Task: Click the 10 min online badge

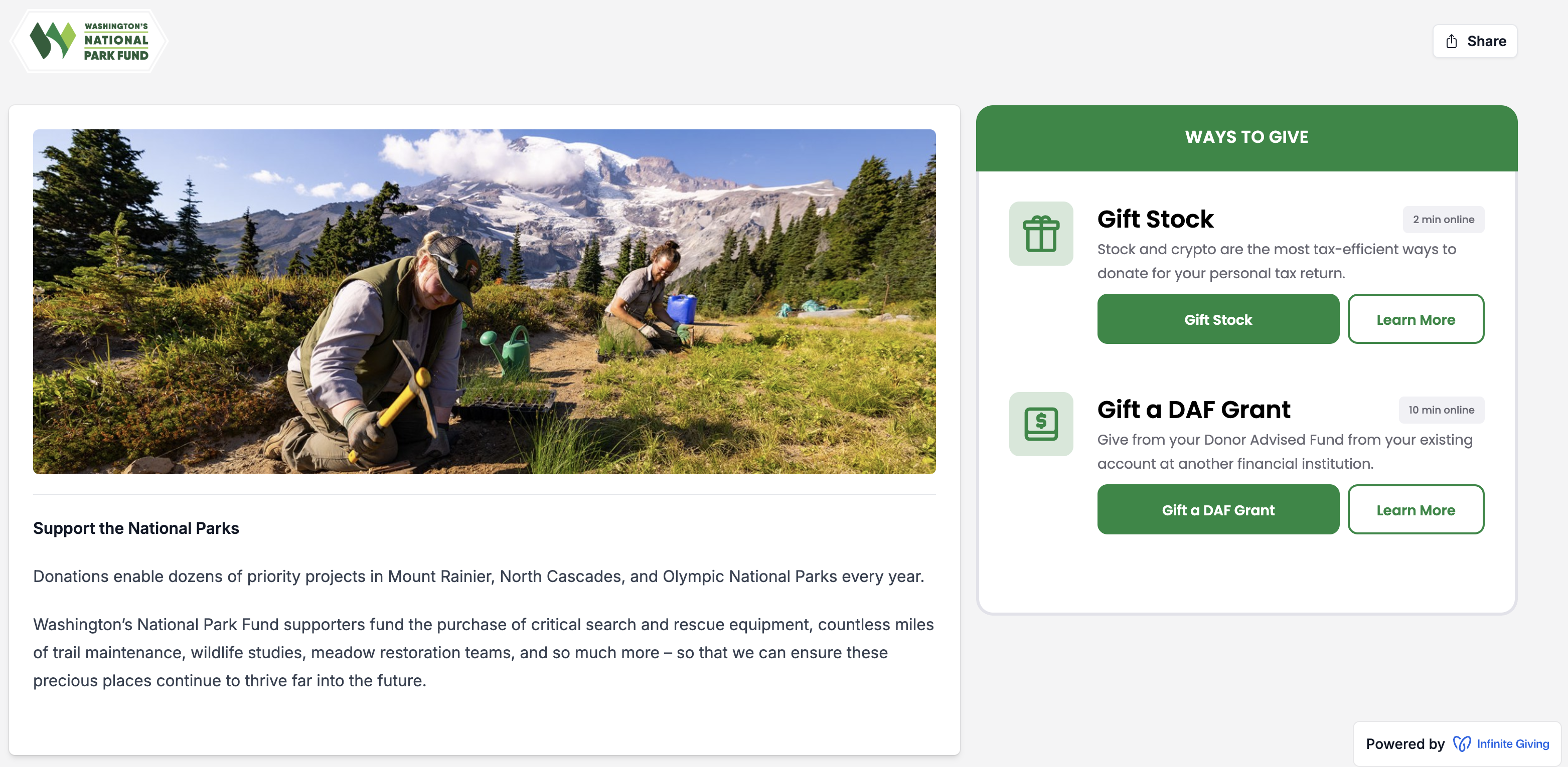Action: click(1441, 410)
